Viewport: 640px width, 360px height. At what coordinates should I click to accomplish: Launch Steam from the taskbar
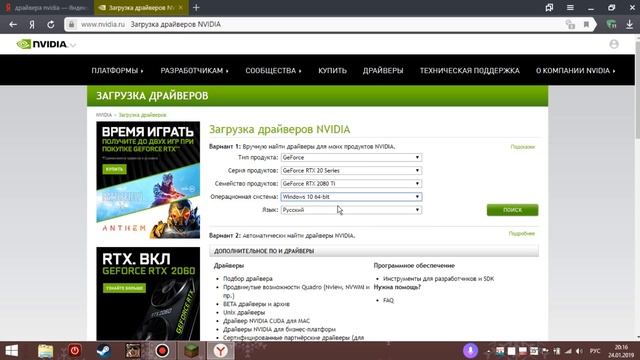104,351
